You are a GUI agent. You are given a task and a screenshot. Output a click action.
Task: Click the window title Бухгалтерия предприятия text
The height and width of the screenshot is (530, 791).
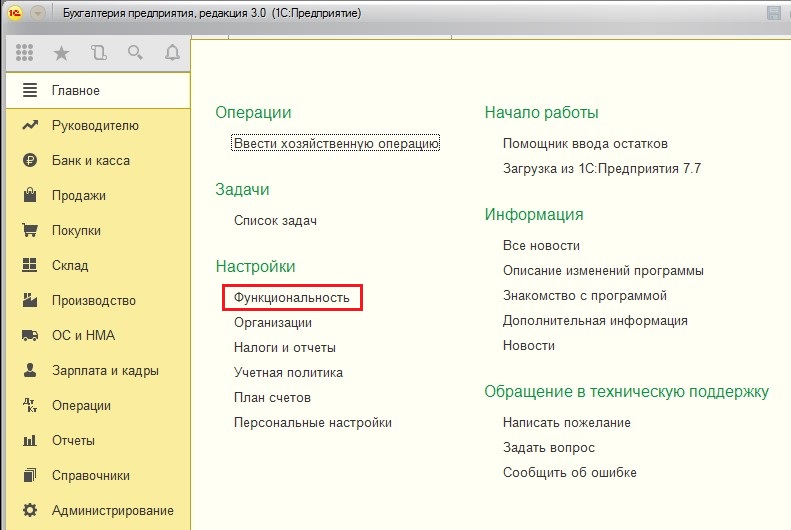click(x=211, y=13)
